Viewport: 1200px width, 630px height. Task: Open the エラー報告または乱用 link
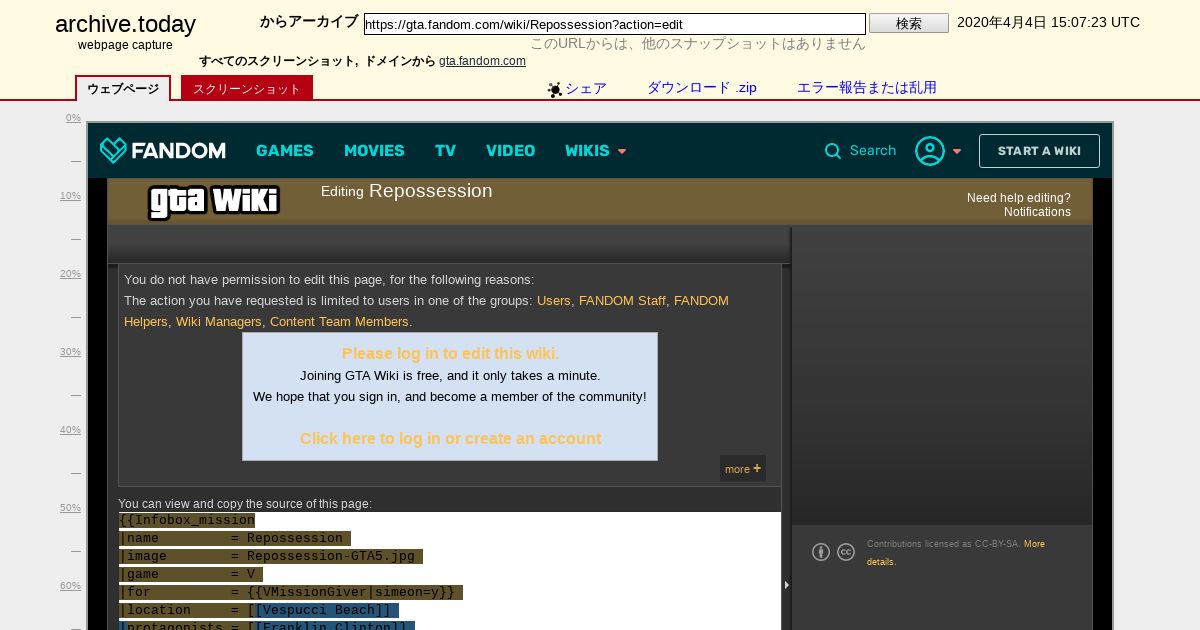[x=867, y=88]
